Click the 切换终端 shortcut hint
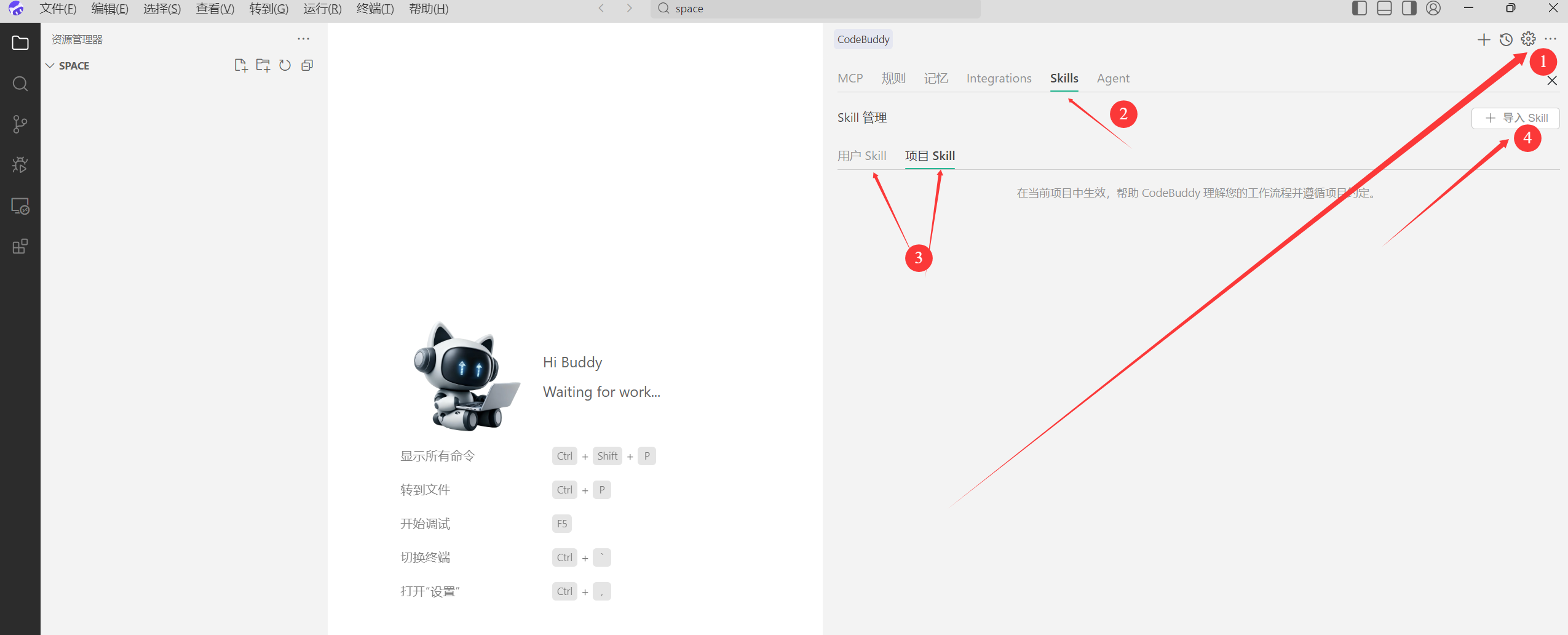This screenshot has width=1568, height=635. click(425, 557)
